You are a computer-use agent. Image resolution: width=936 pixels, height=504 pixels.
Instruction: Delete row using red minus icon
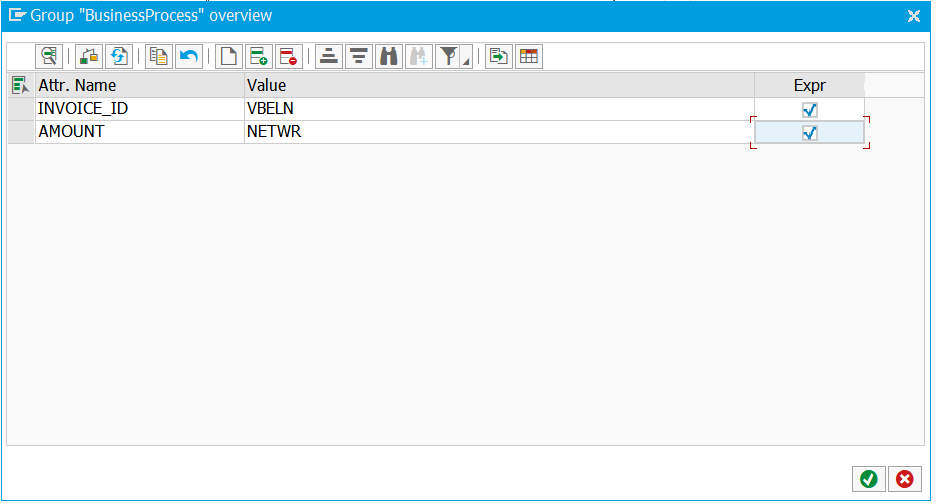point(288,57)
